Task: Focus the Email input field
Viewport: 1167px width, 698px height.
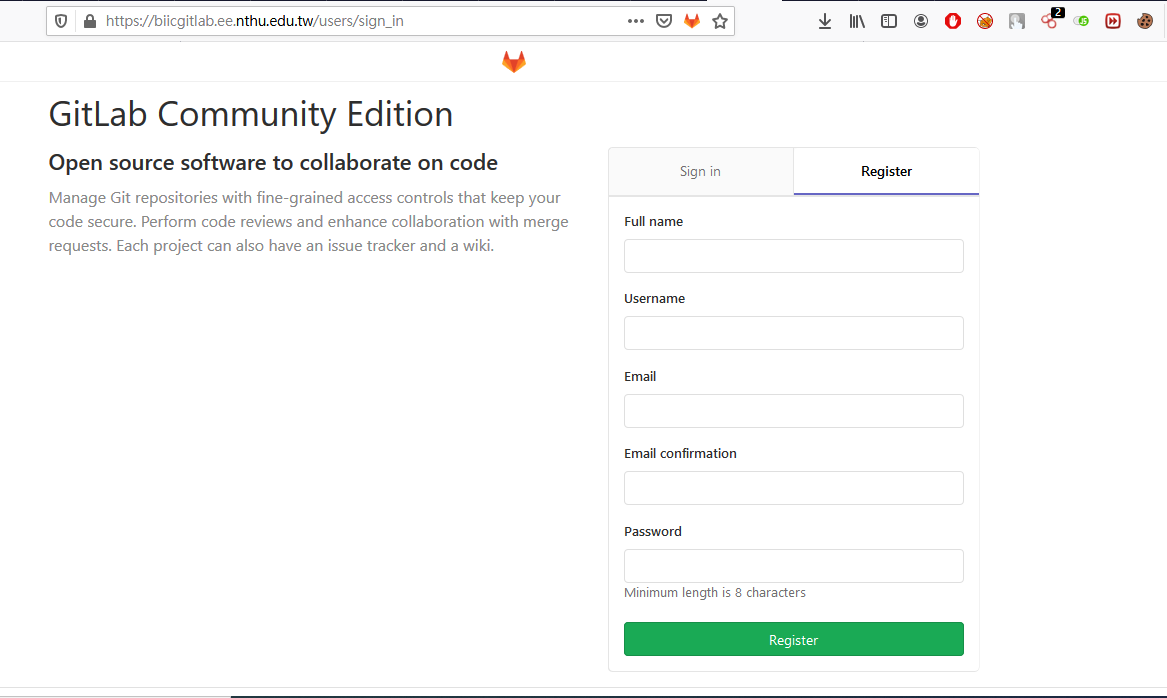Action: [x=793, y=411]
